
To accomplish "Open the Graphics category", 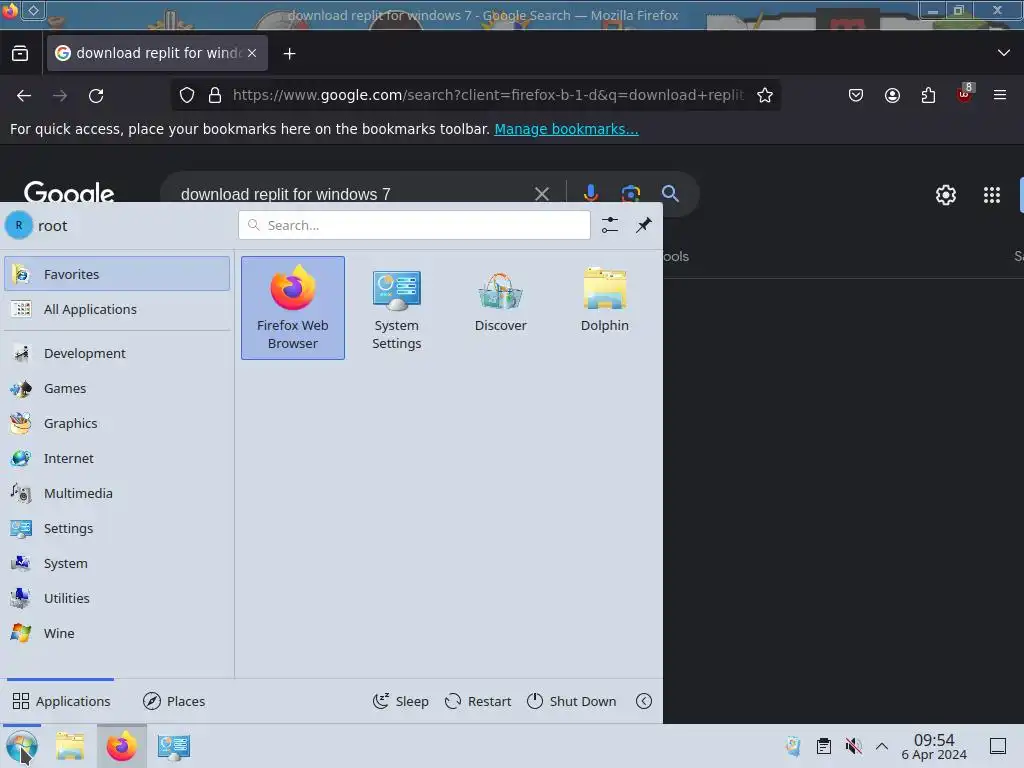I will 118,423.
